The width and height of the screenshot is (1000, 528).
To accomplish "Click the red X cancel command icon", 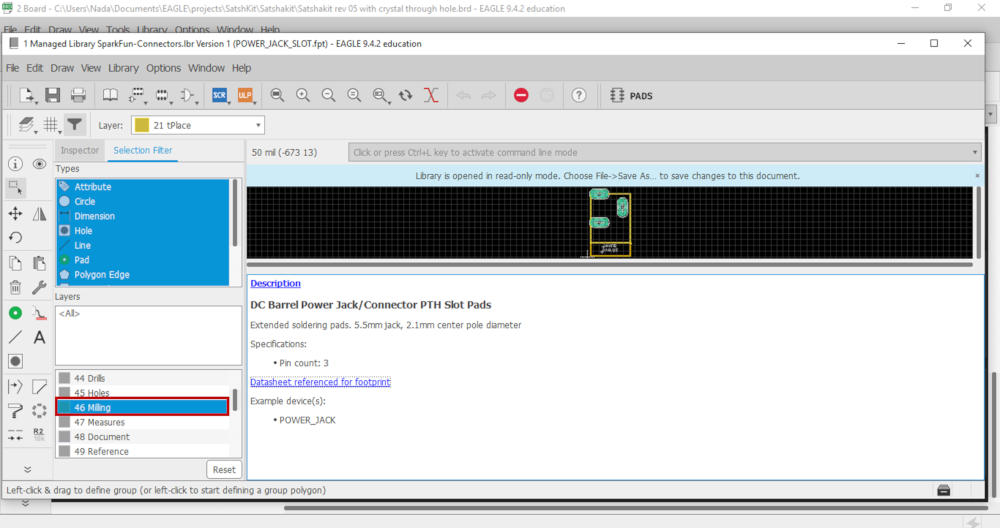I will pos(431,96).
